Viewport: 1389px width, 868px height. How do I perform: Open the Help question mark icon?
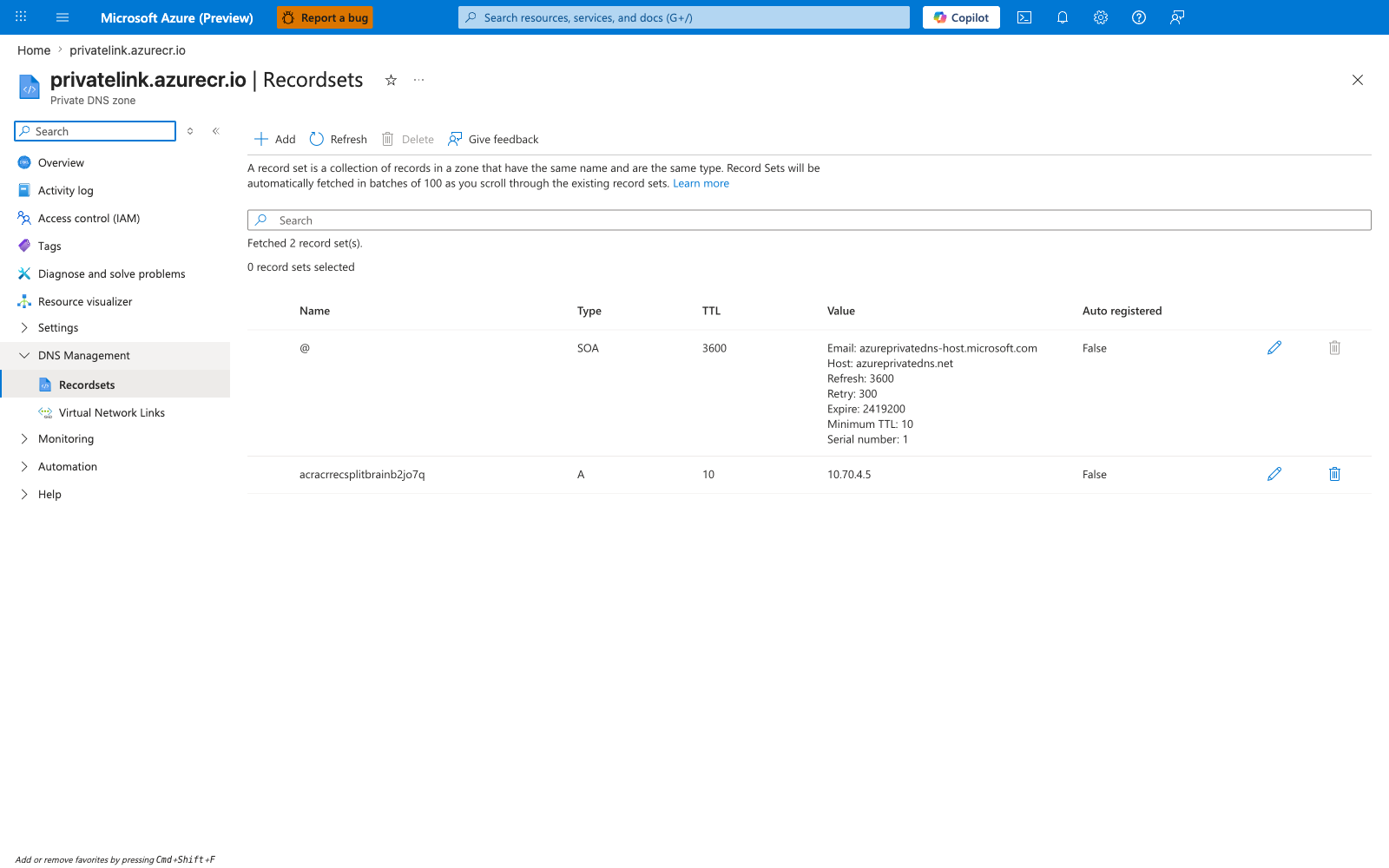pos(1139,17)
